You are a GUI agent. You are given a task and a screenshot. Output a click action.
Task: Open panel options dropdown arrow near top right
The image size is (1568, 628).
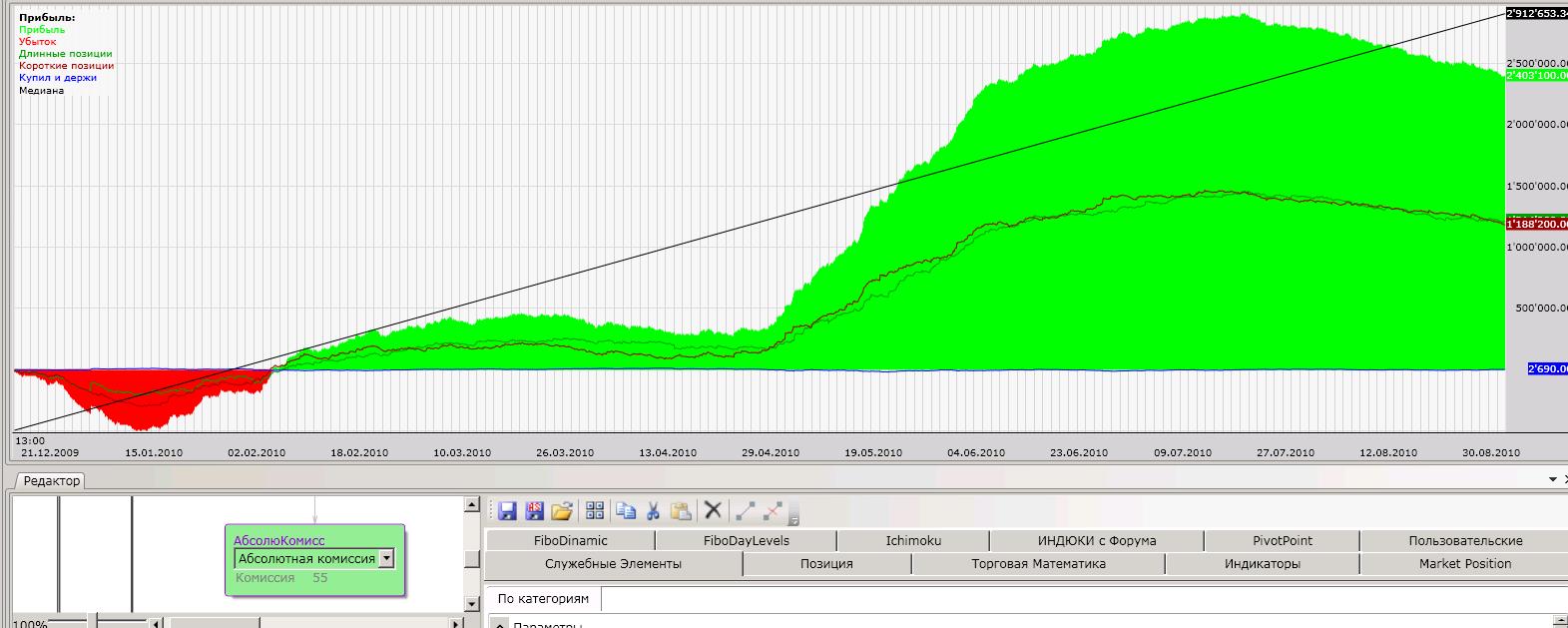pyautogui.click(x=1552, y=480)
